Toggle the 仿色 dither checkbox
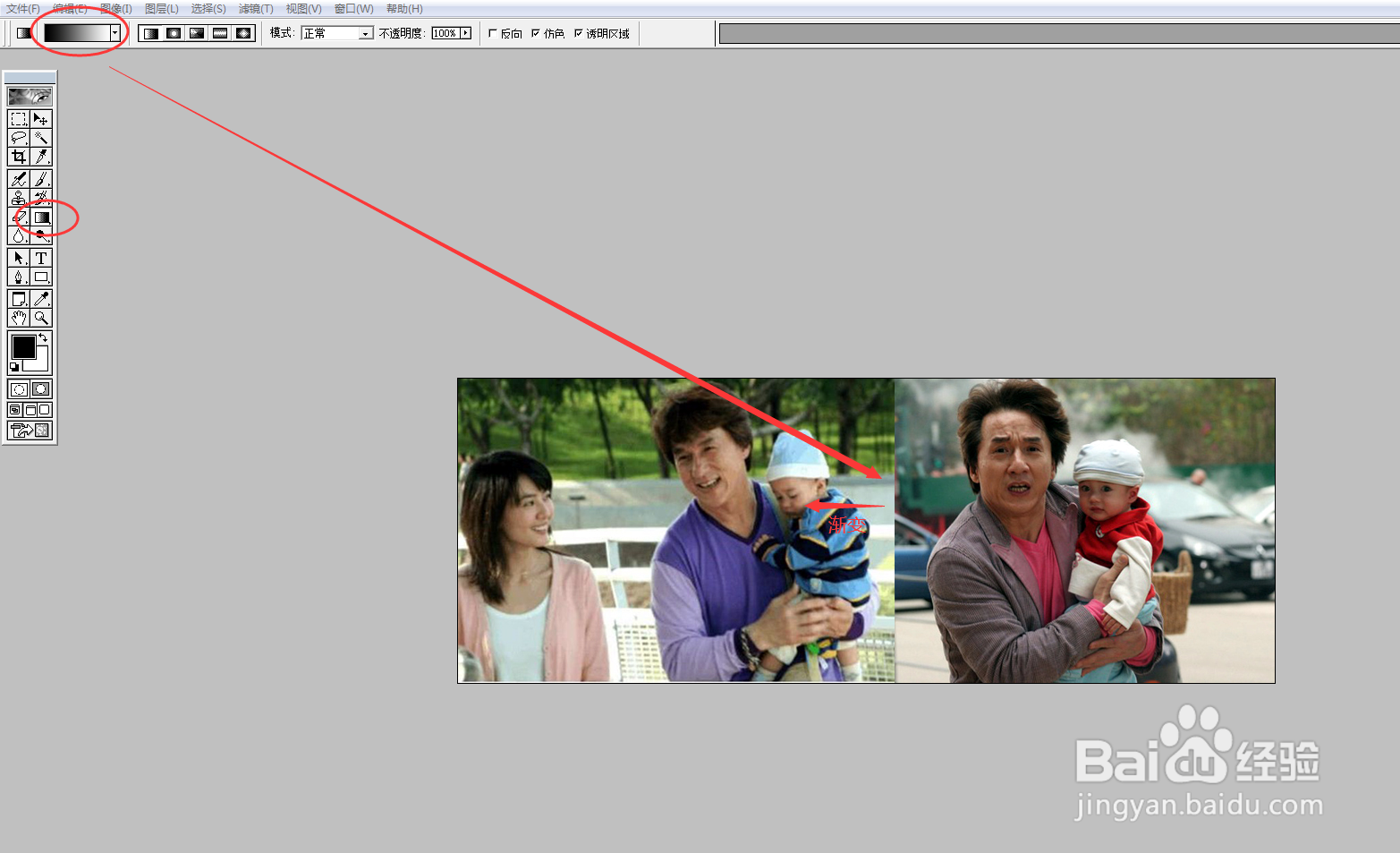 536,33
